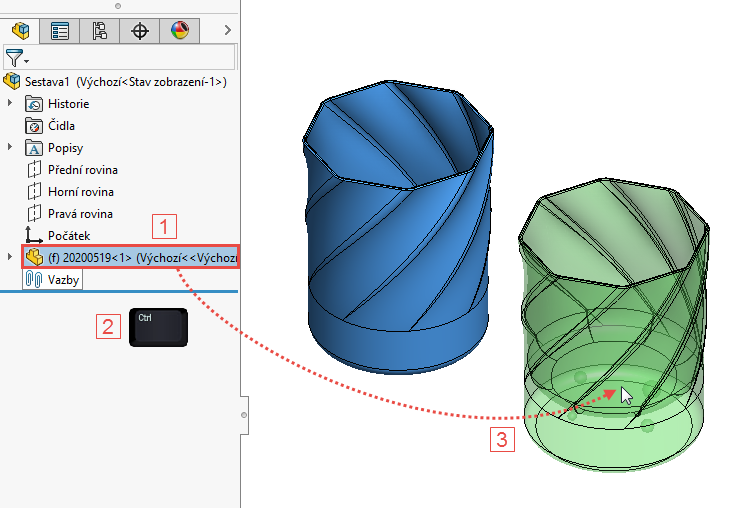This screenshot has width=750, height=508.
Task: Click the Horní rovina plane icon
Action: tap(34, 191)
